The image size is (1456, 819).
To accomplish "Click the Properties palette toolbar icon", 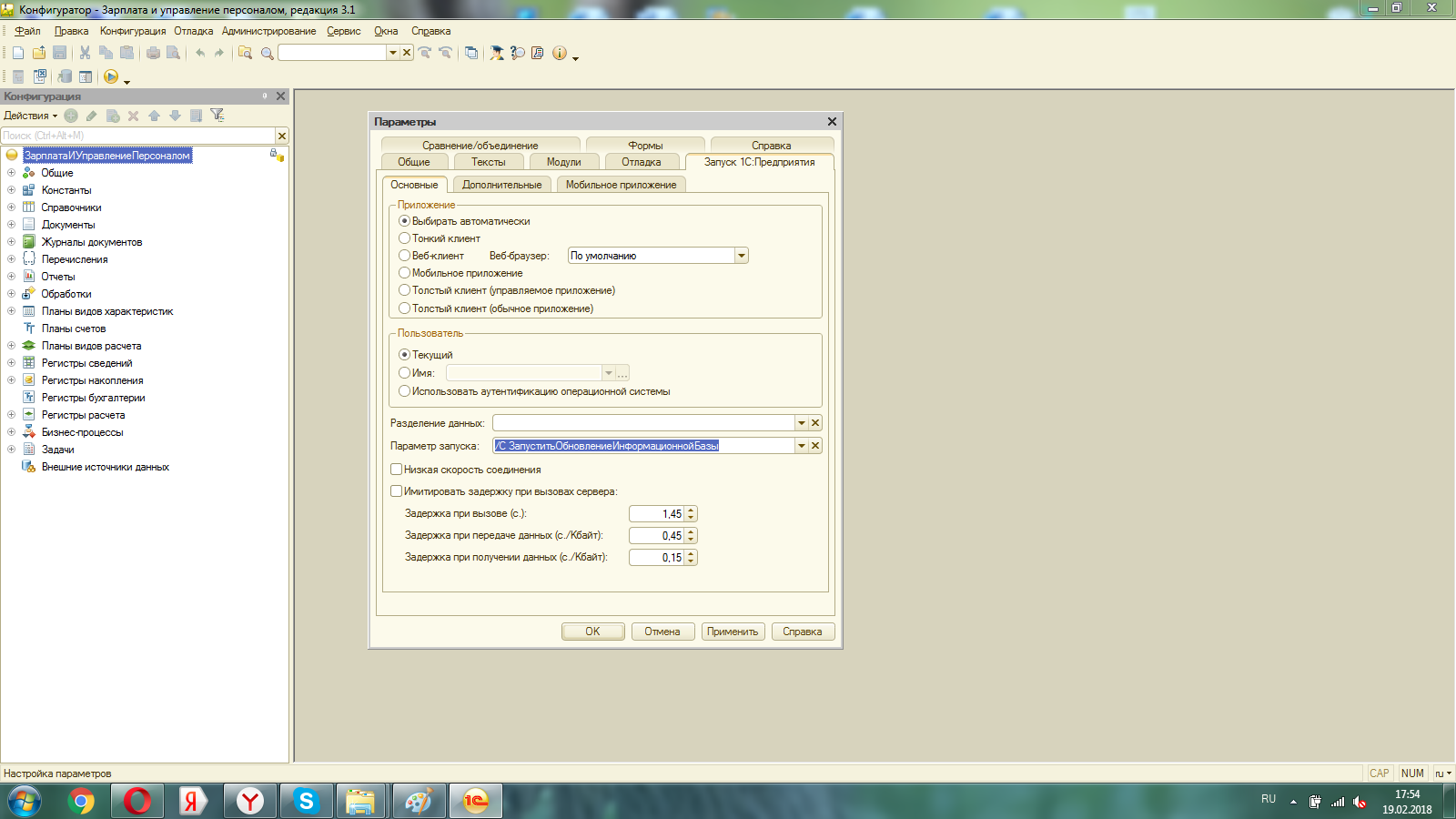I will coord(86,76).
